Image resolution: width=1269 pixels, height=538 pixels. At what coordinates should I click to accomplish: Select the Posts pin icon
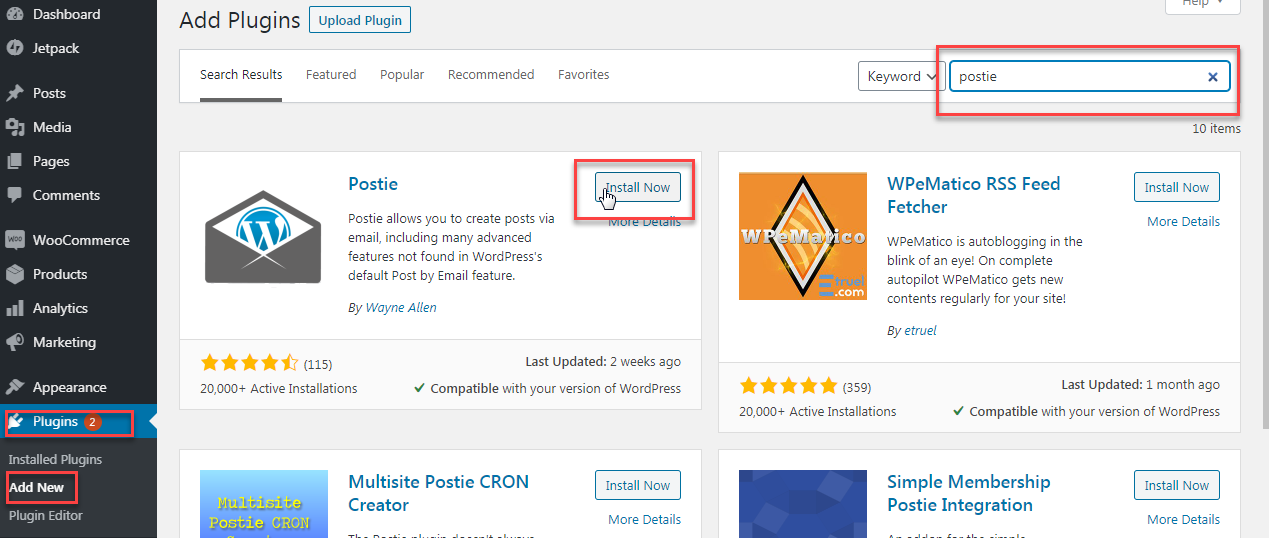click(x=15, y=93)
